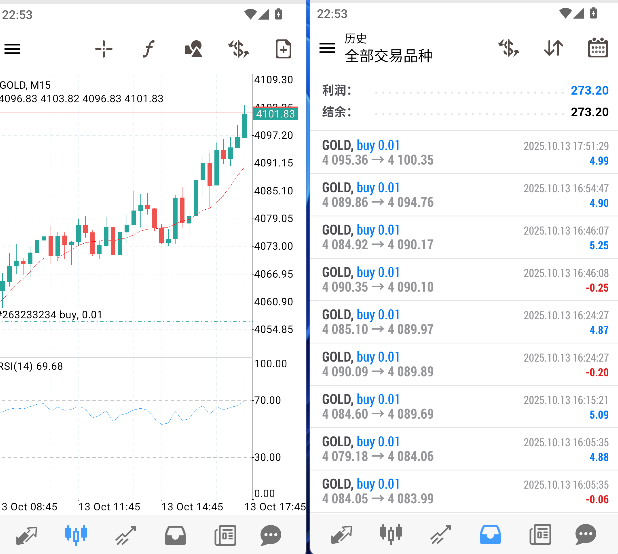Open the hamburger menu on the history screen
Screen dimensions: 618x554
tap(327, 48)
